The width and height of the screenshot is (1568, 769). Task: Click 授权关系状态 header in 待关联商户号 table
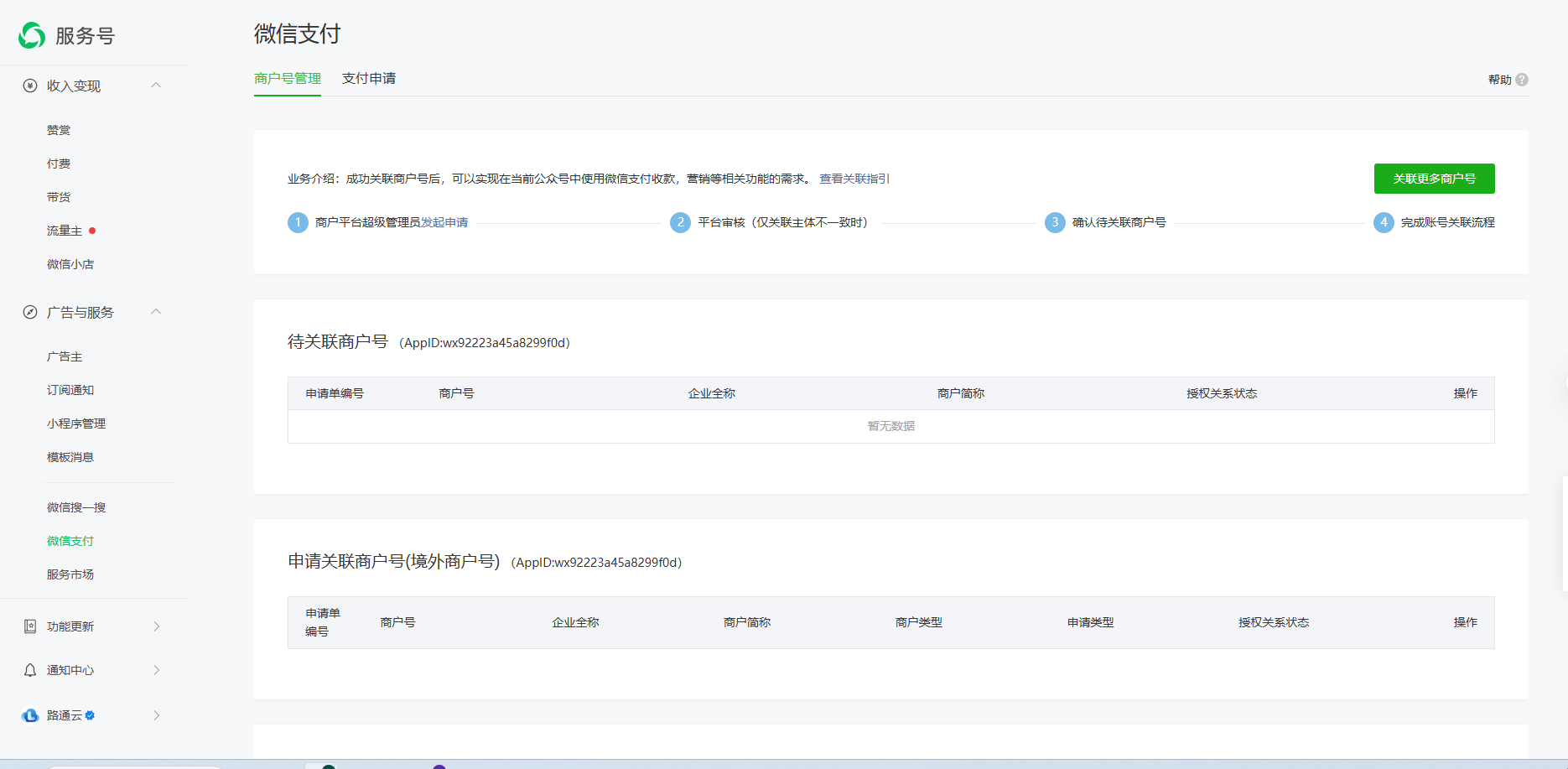(1222, 393)
